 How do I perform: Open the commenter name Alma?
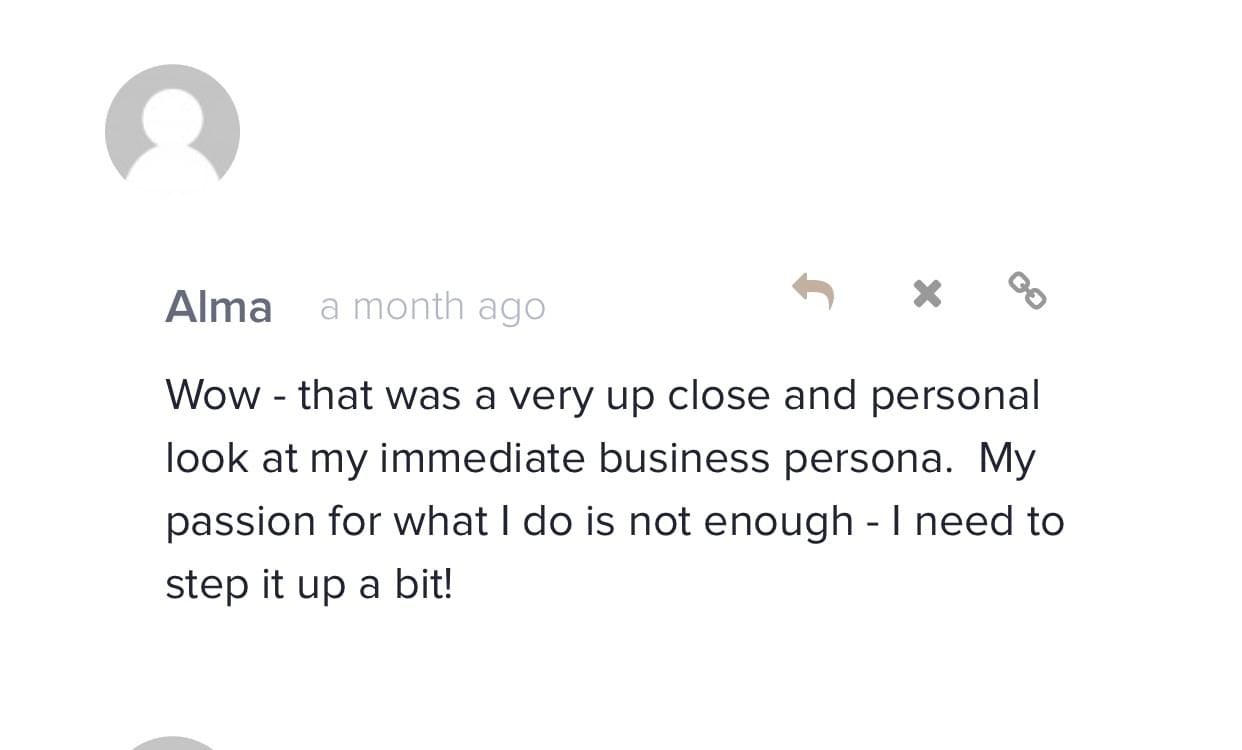[x=218, y=306]
